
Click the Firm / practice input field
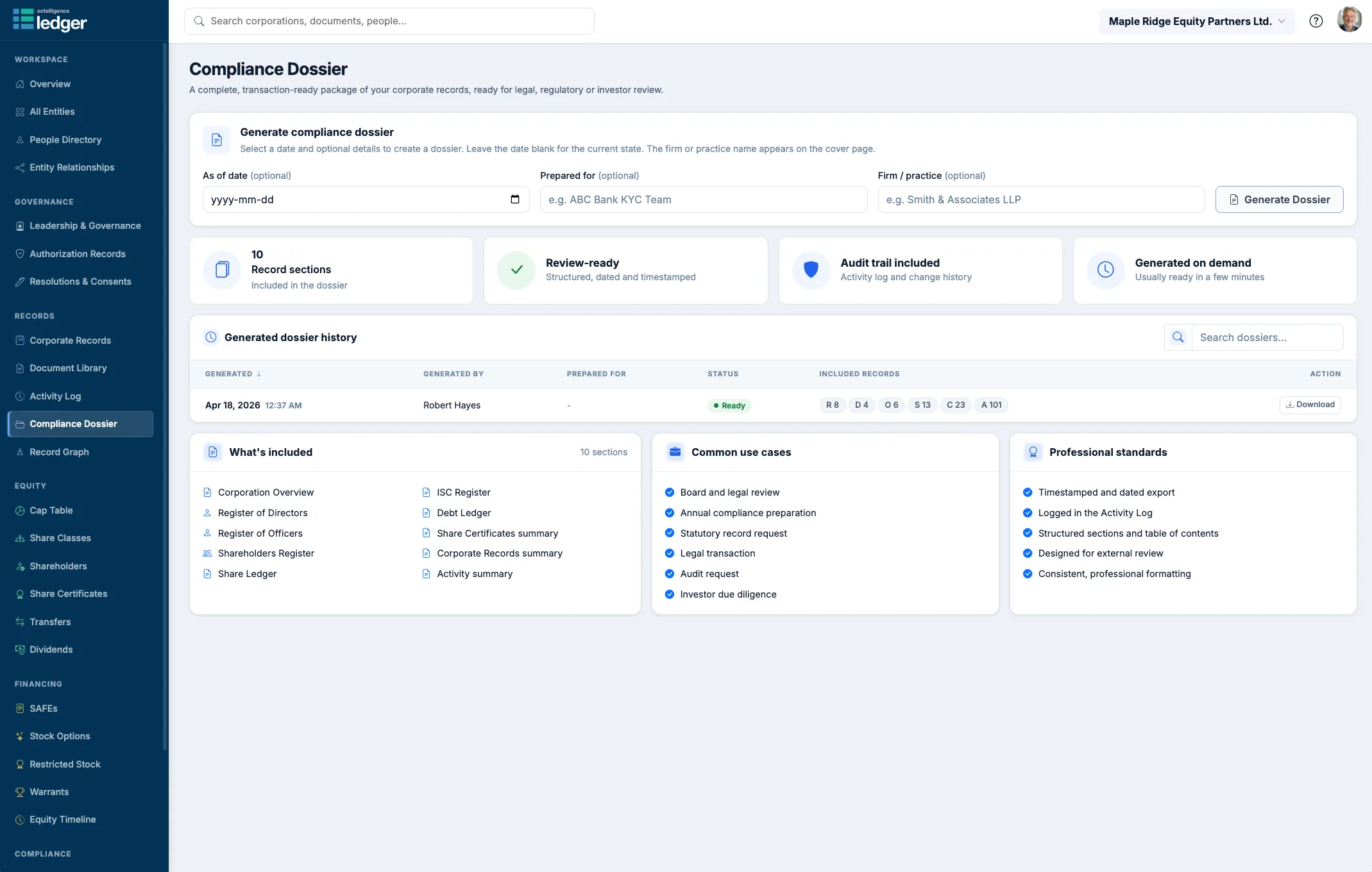point(1041,199)
